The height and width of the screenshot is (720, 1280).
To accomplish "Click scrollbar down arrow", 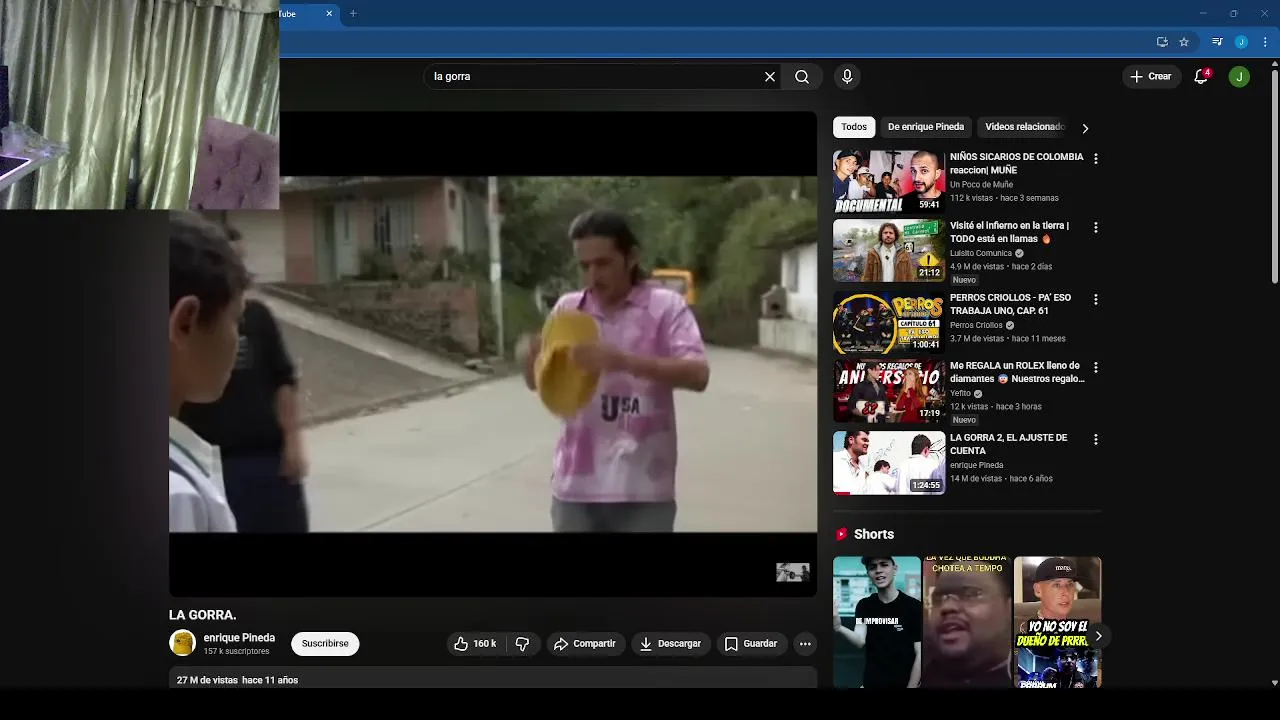I will pyautogui.click(x=1274, y=683).
